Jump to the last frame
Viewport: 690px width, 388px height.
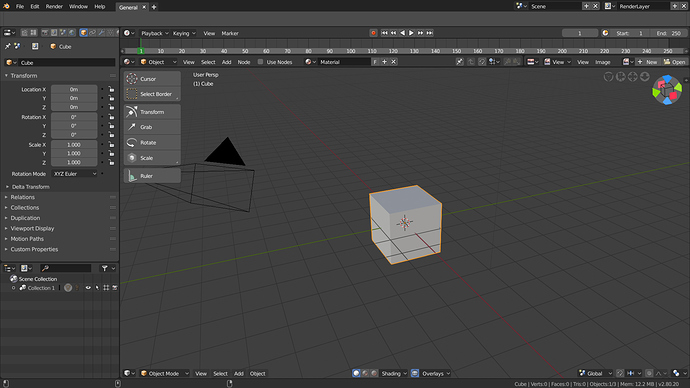tap(429, 33)
